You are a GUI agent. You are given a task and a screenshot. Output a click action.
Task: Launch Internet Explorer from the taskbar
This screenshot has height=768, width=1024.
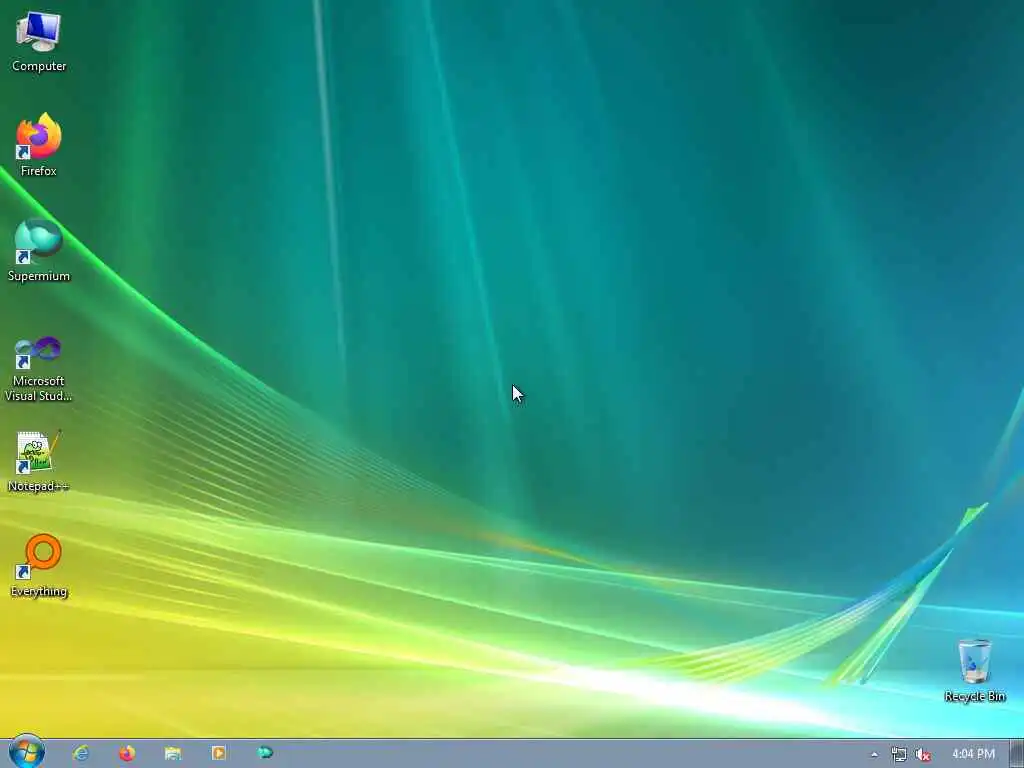pyautogui.click(x=82, y=754)
